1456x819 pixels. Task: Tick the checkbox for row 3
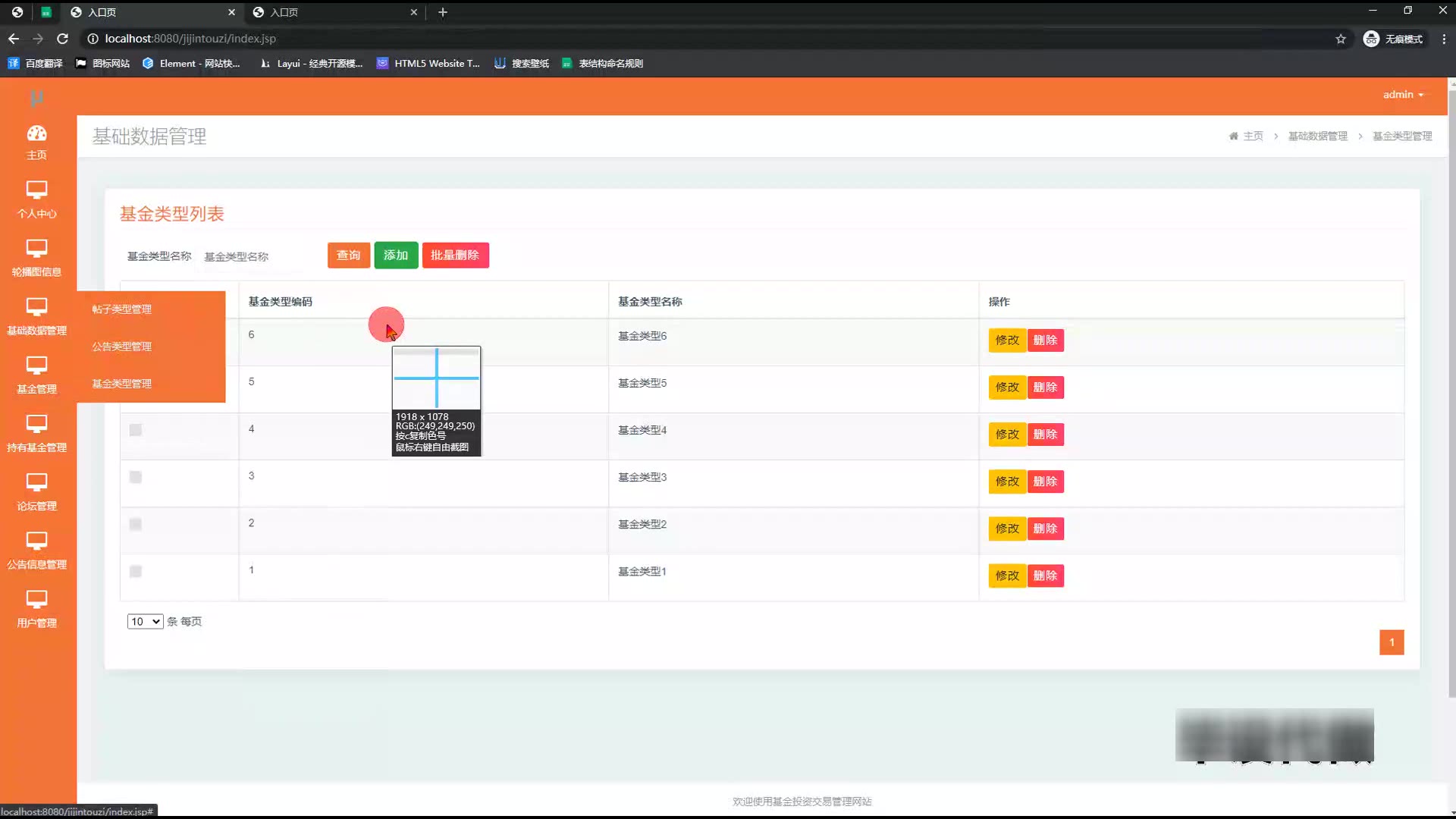[136, 477]
